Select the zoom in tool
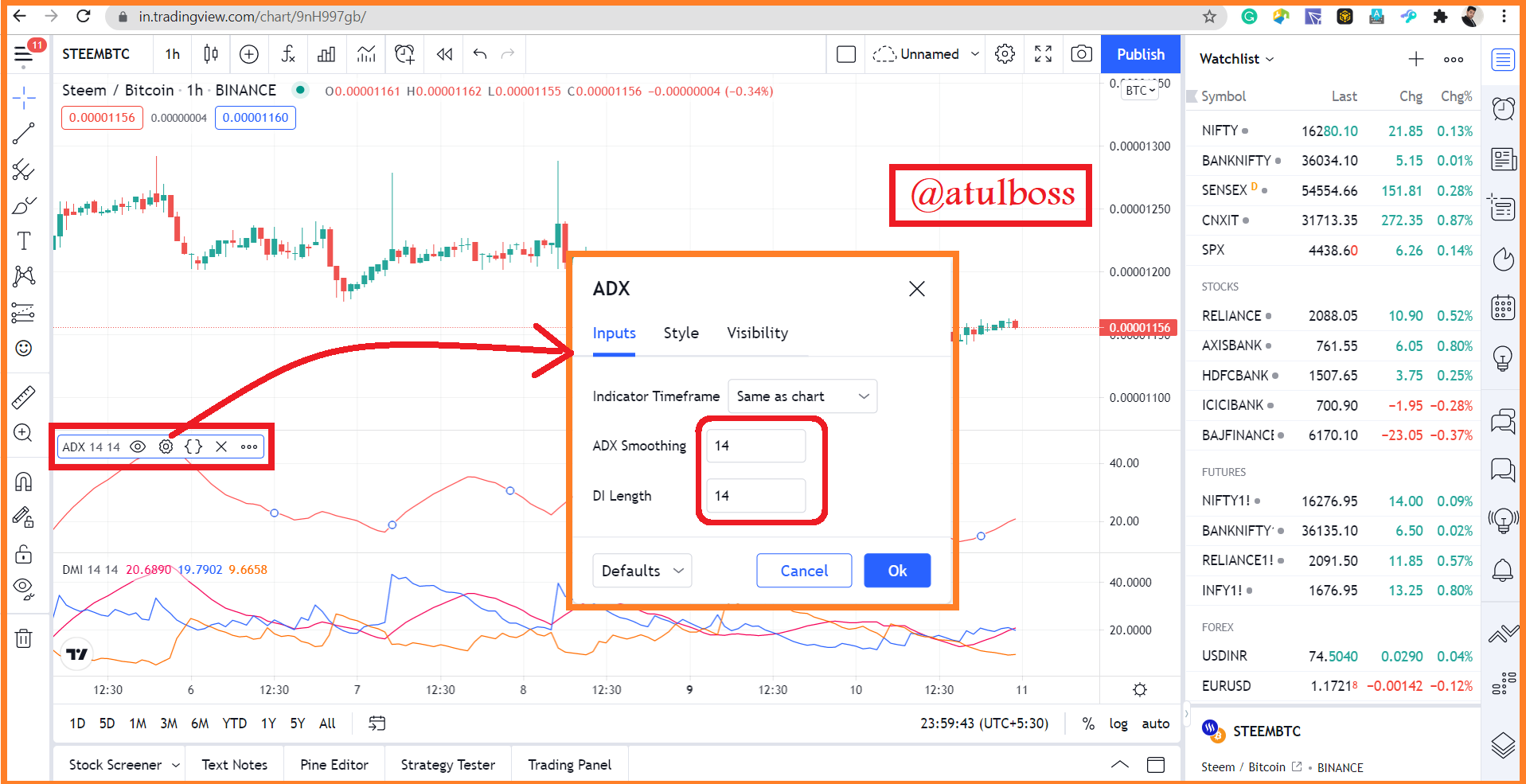Viewport: 1526px width, 784px height. tap(24, 433)
